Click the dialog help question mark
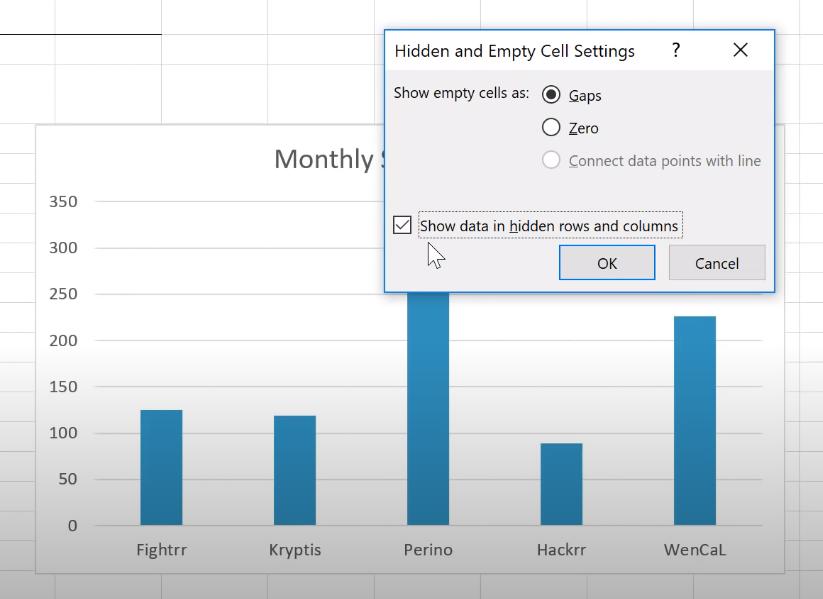Image resolution: width=823 pixels, height=599 pixels. tap(676, 50)
